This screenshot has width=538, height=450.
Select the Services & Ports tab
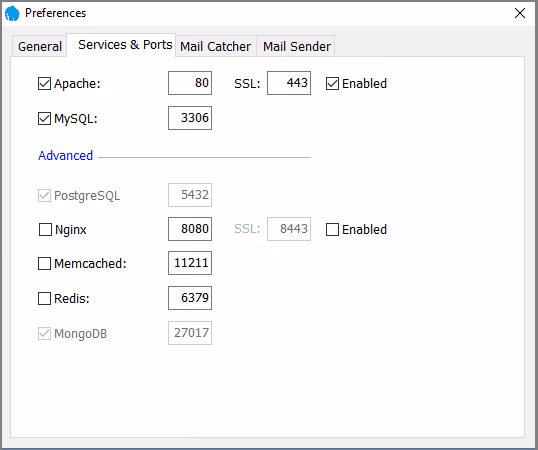(x=125, y=45)
